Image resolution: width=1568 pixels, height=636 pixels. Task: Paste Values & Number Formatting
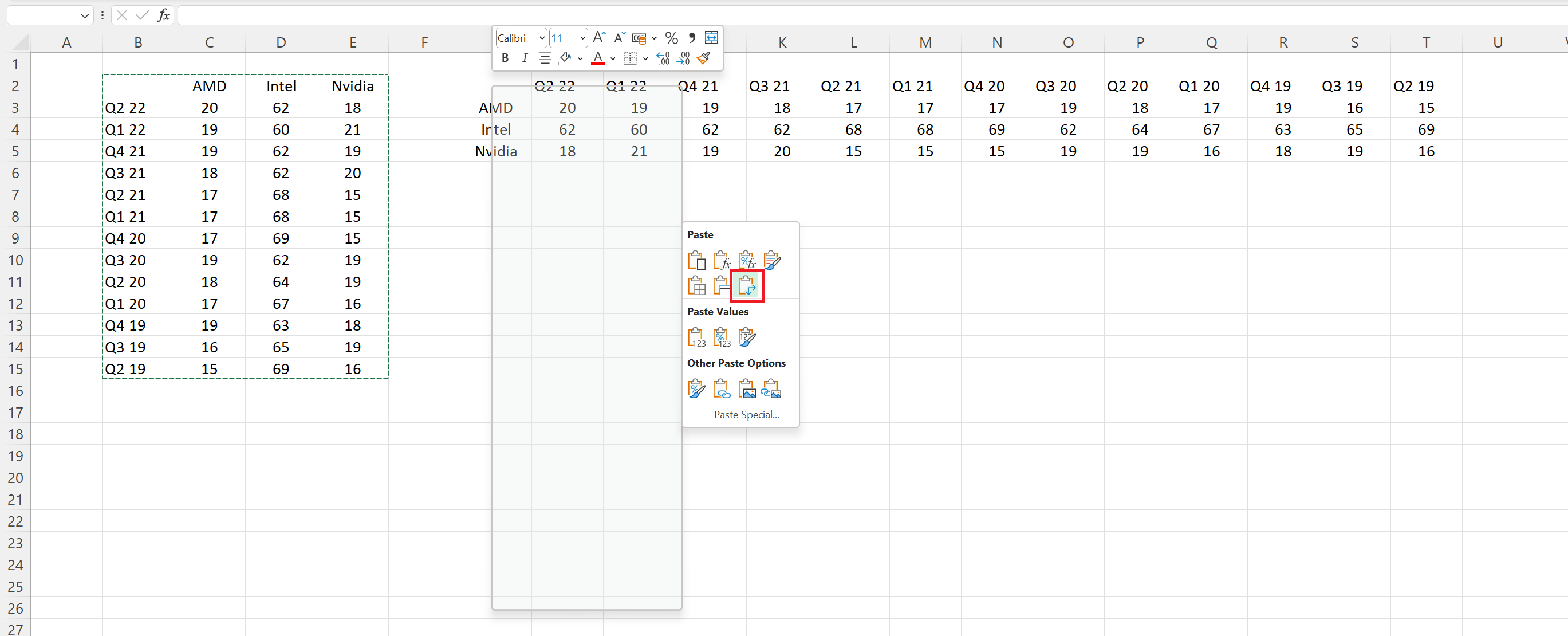722,337
